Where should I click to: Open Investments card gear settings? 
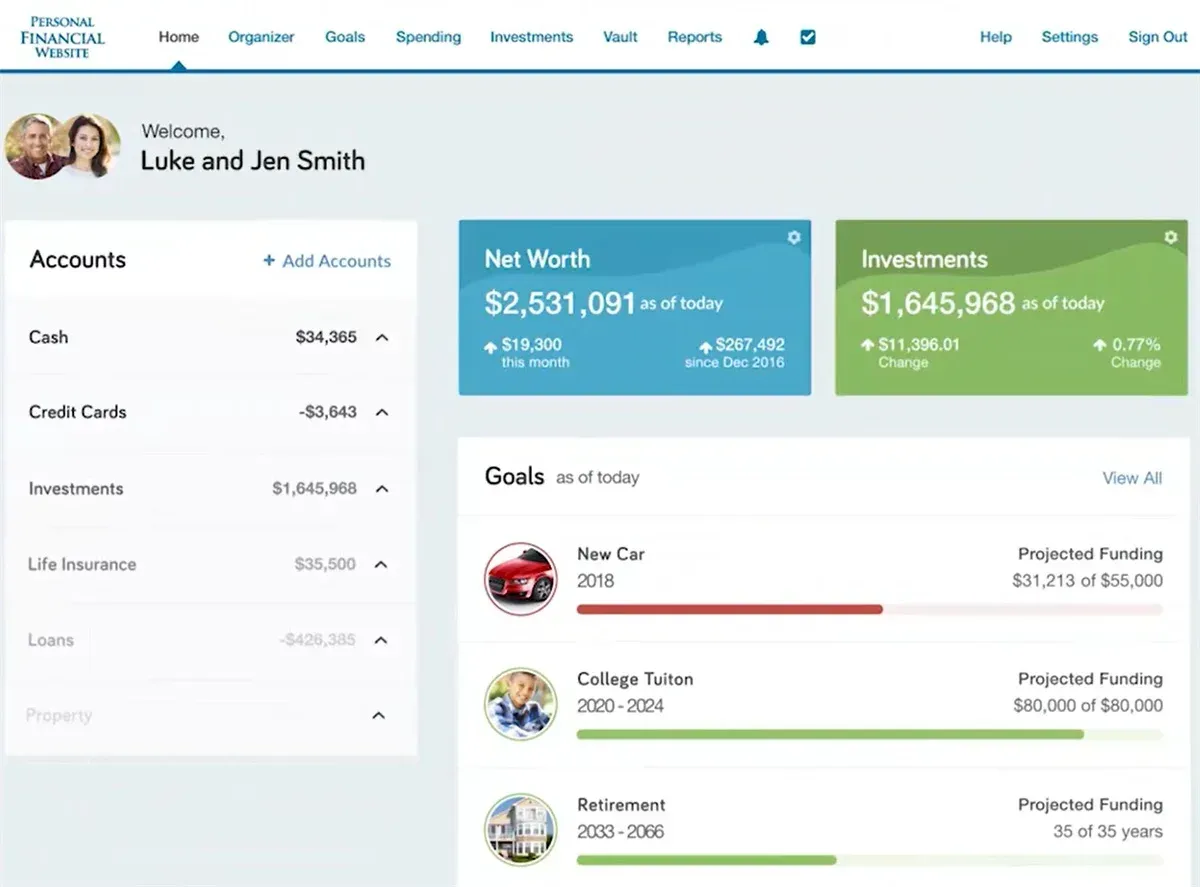1170,238
